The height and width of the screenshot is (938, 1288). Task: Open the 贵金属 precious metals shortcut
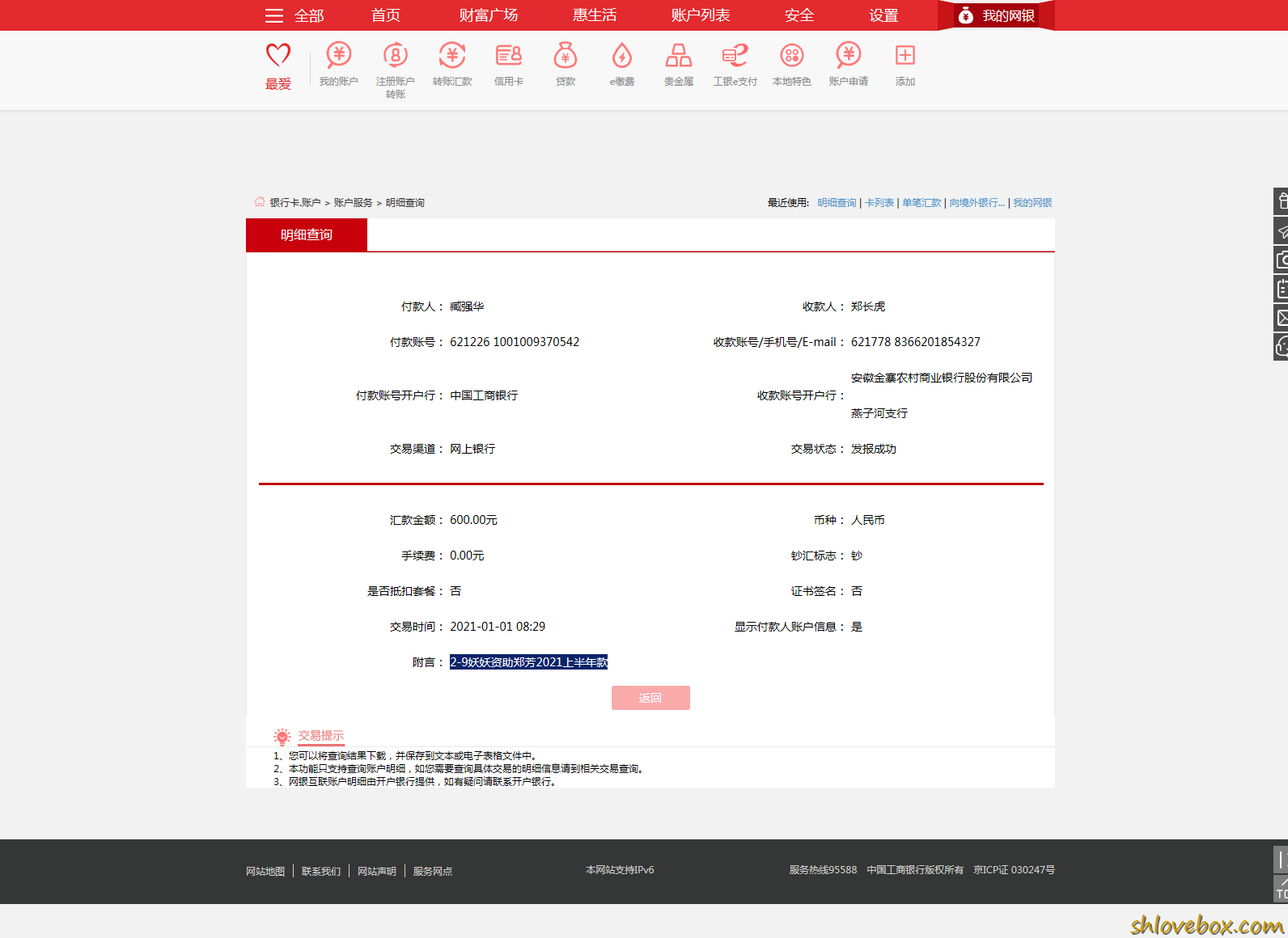click(x=679, y=55)
